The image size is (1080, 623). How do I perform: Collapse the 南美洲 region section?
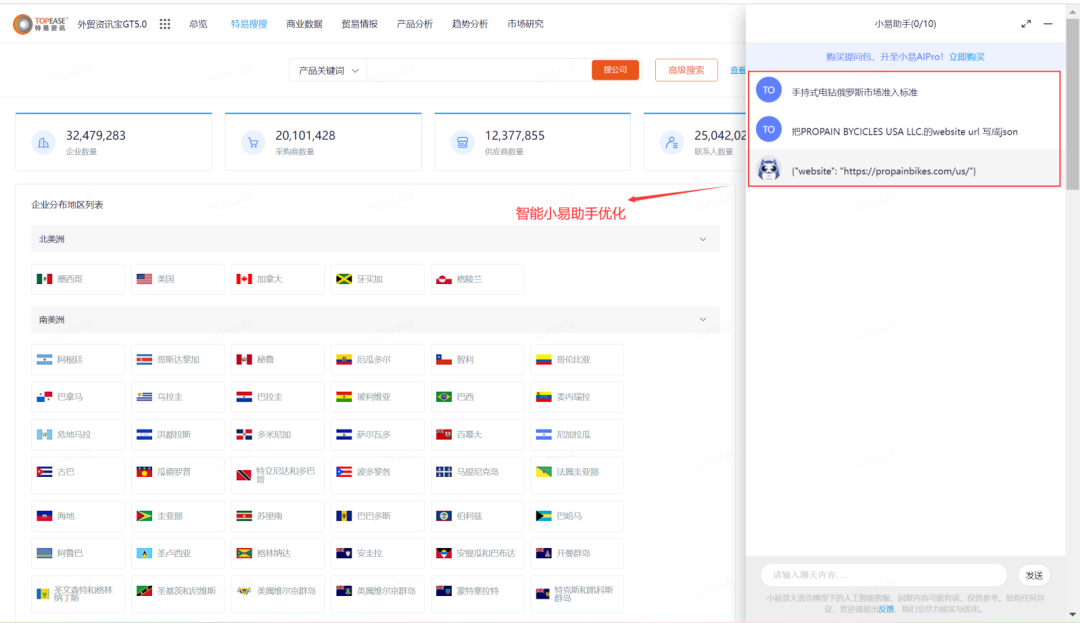tap(704, 321)
